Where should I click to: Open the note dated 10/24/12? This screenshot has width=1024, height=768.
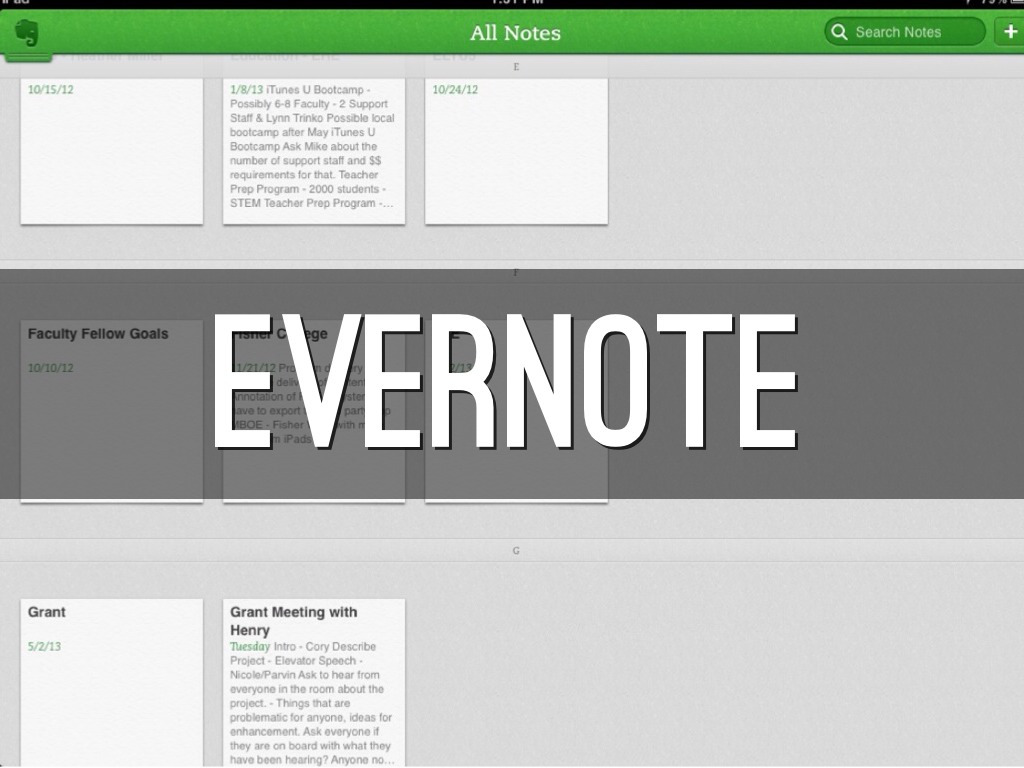tap(516, 150)
